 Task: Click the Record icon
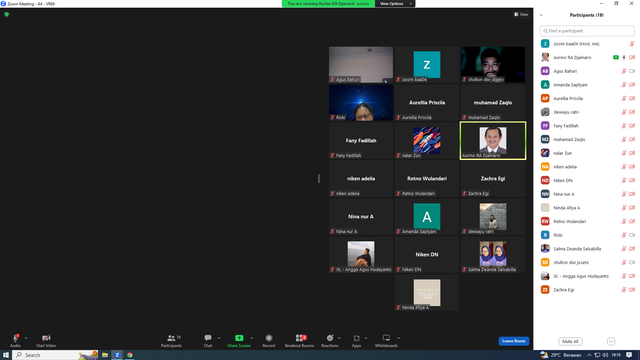point(269,338)
